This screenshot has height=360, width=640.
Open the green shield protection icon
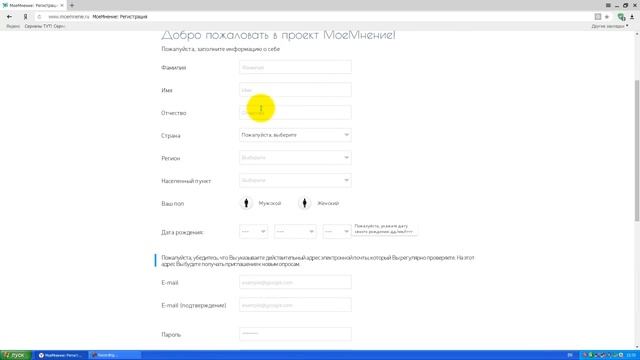(x=621, y=17)
